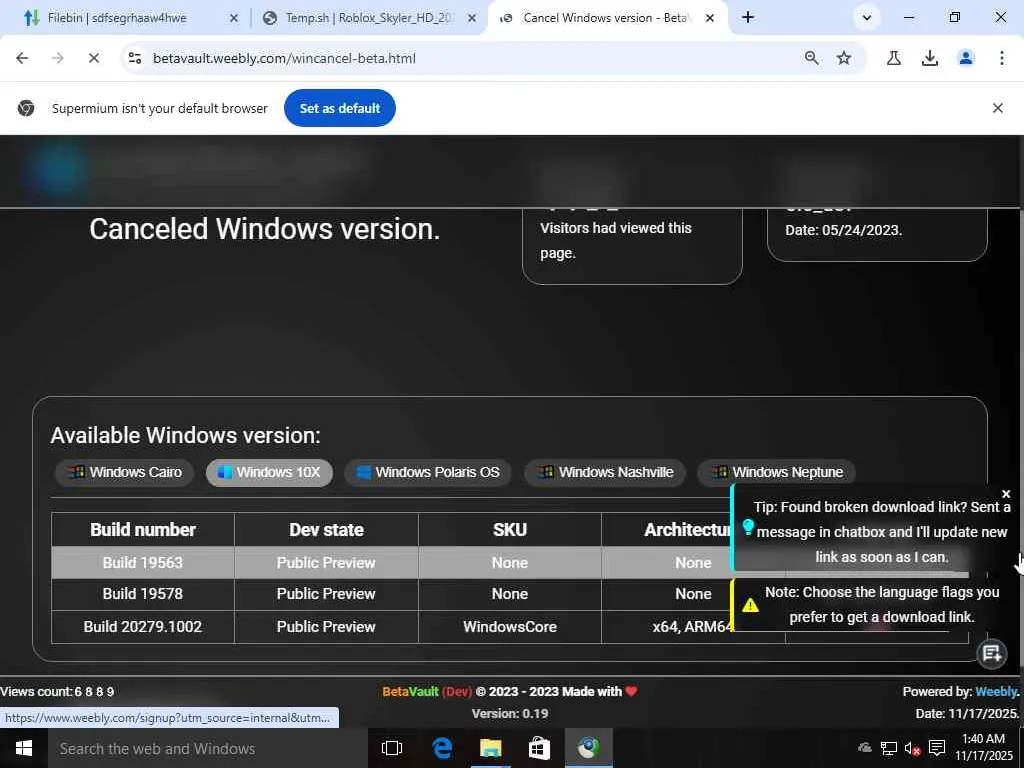Open the Windows Store taskbar icon
Image resolution: width=1024 pixels, height=768 pixels.
(x=539, y=748)
